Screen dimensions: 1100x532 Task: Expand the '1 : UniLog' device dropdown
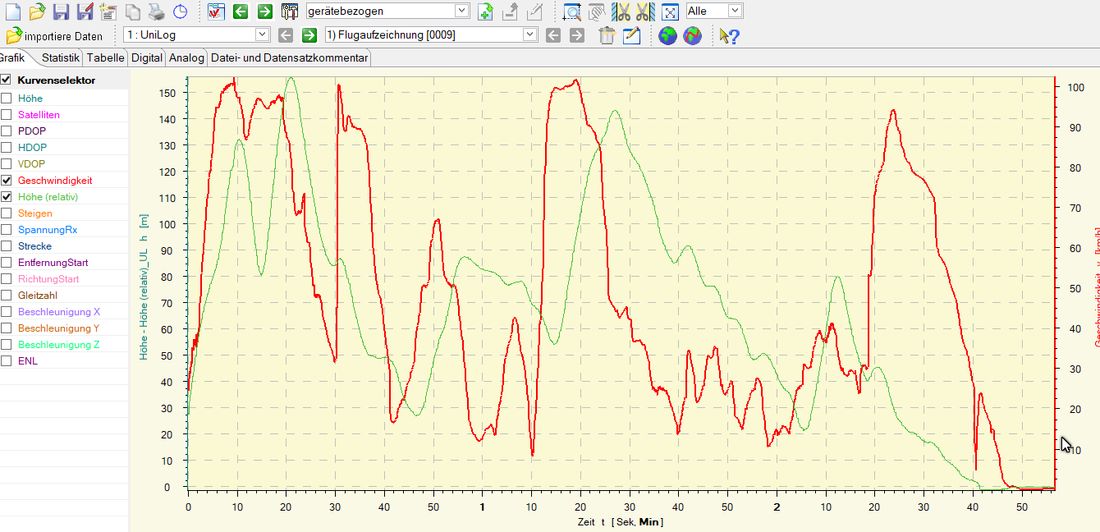tap(262, 35)
